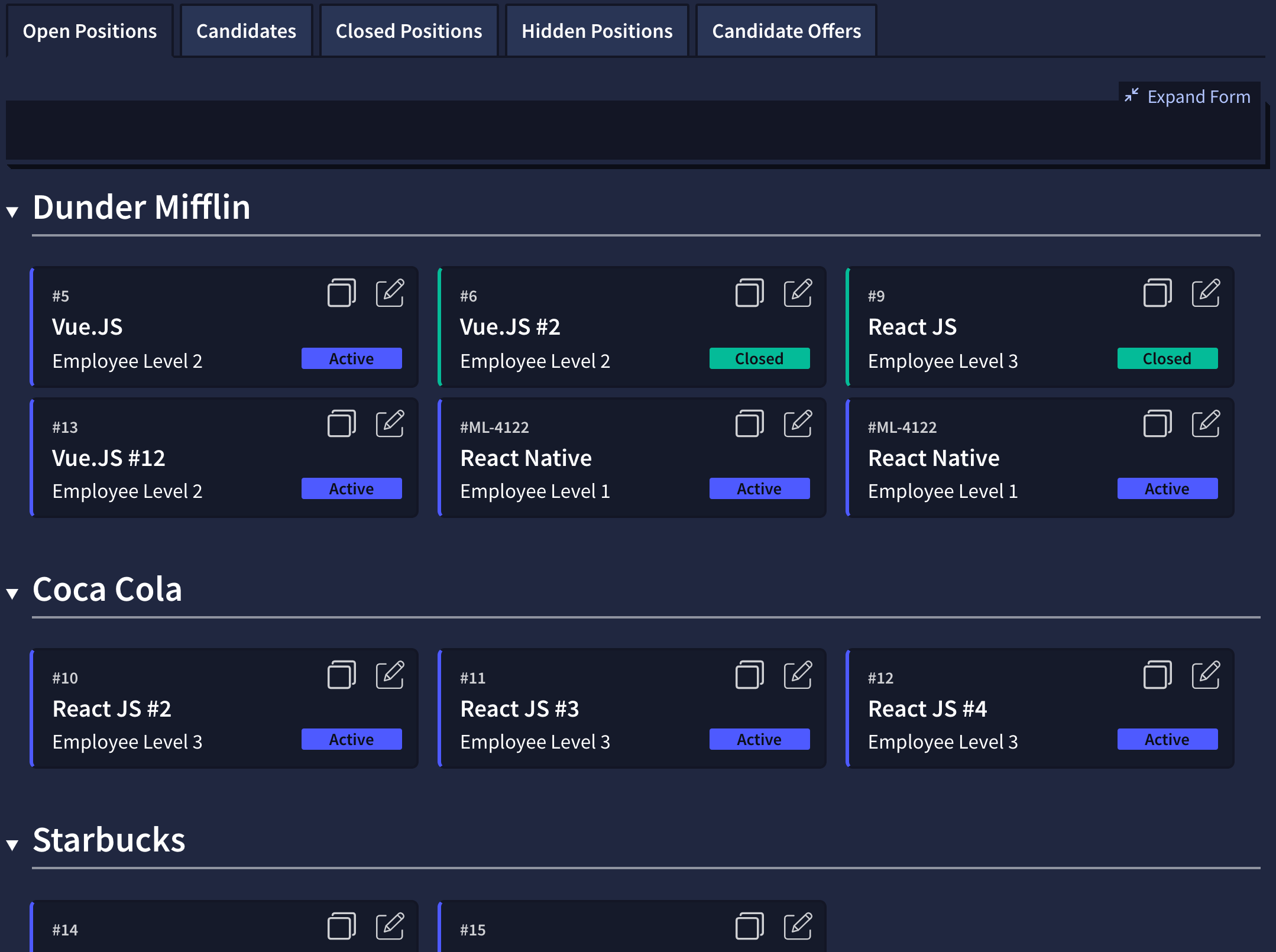The width and height of the screenshot is (1276, 952).
Task: Click Active badge on React JS #2
Action: coord(352,739)
